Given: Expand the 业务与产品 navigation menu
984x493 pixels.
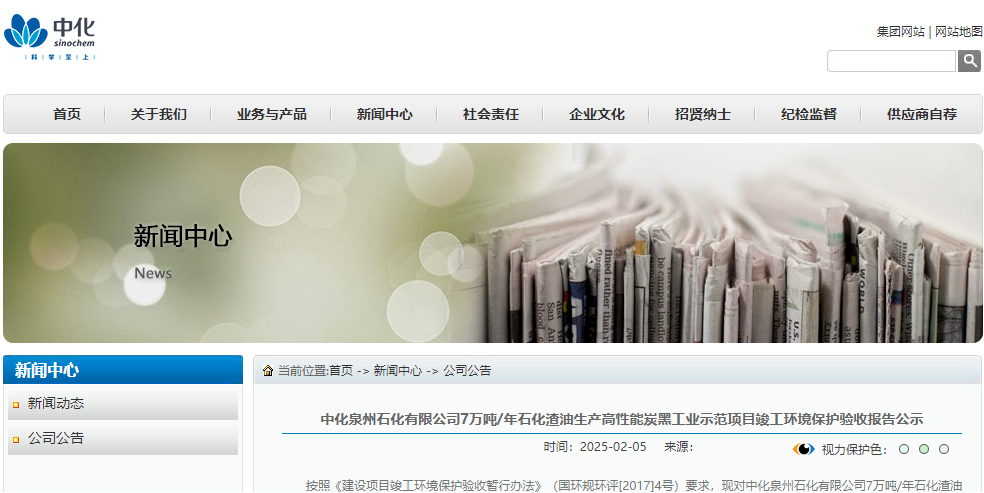Looking at the screenshot, I should [x=271, y=114].
